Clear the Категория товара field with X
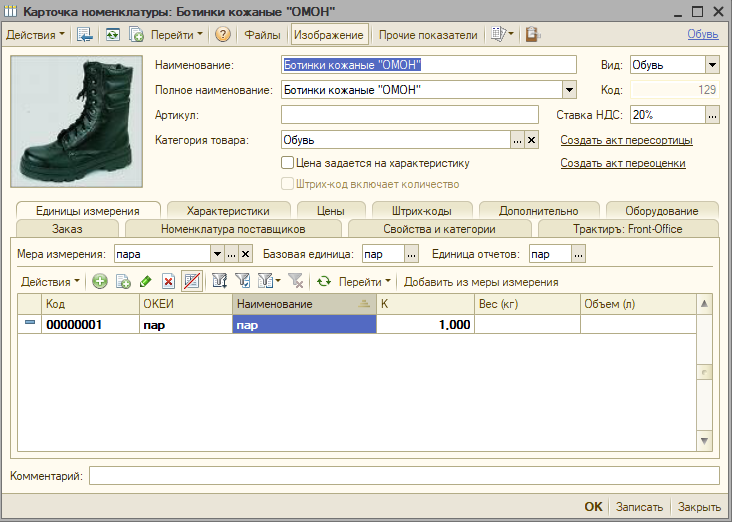This screenshot has height=522, width=732. pyautogui.click(x=532, y=140)
